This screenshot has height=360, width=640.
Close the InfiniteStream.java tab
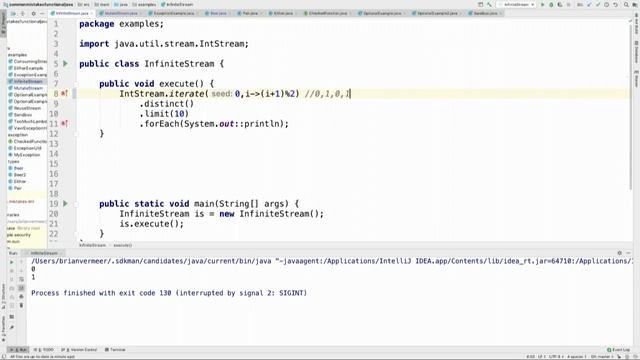click(91, 13)
